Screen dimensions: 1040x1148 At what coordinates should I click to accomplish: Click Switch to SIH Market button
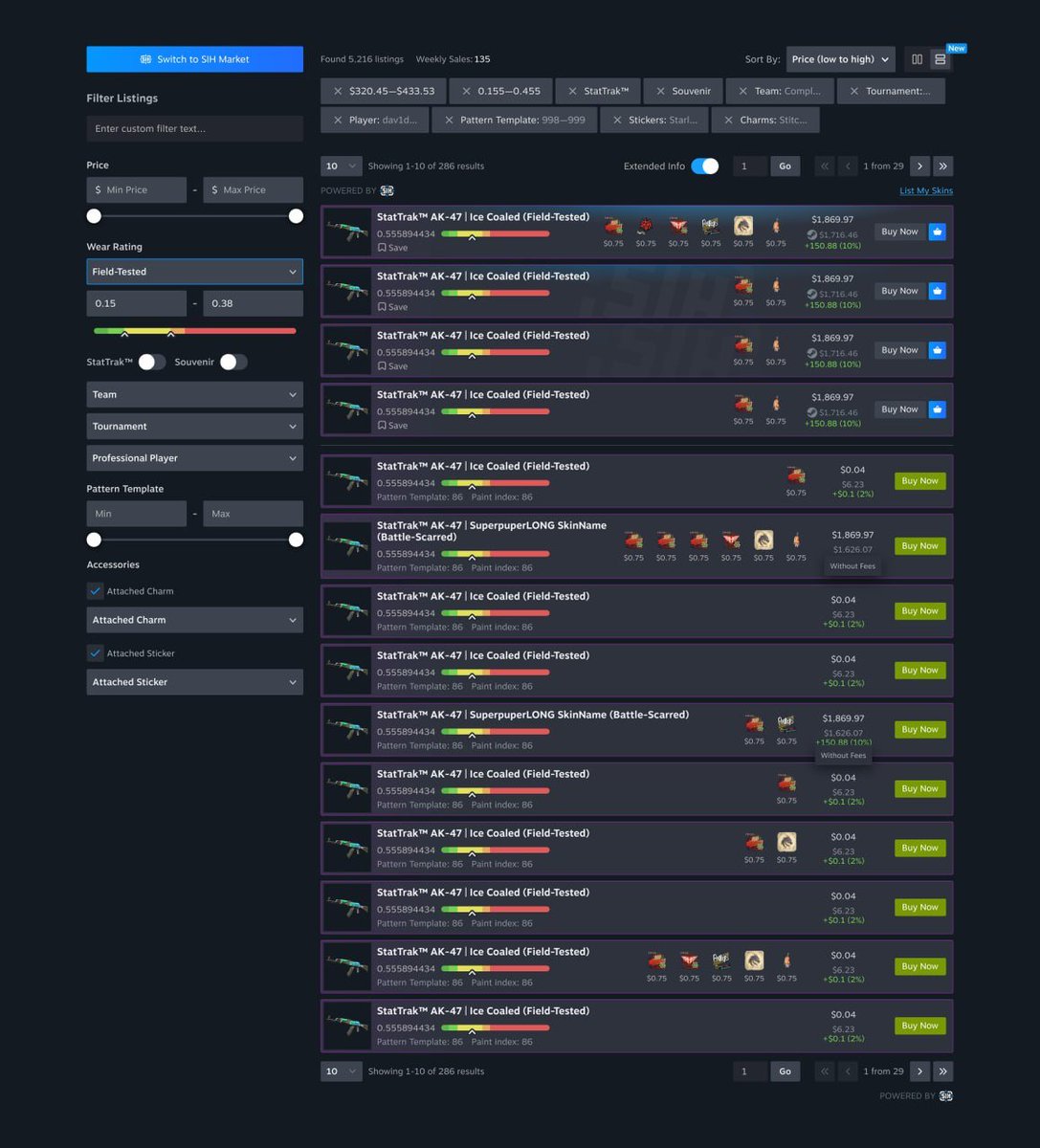(x=194, y=59)
